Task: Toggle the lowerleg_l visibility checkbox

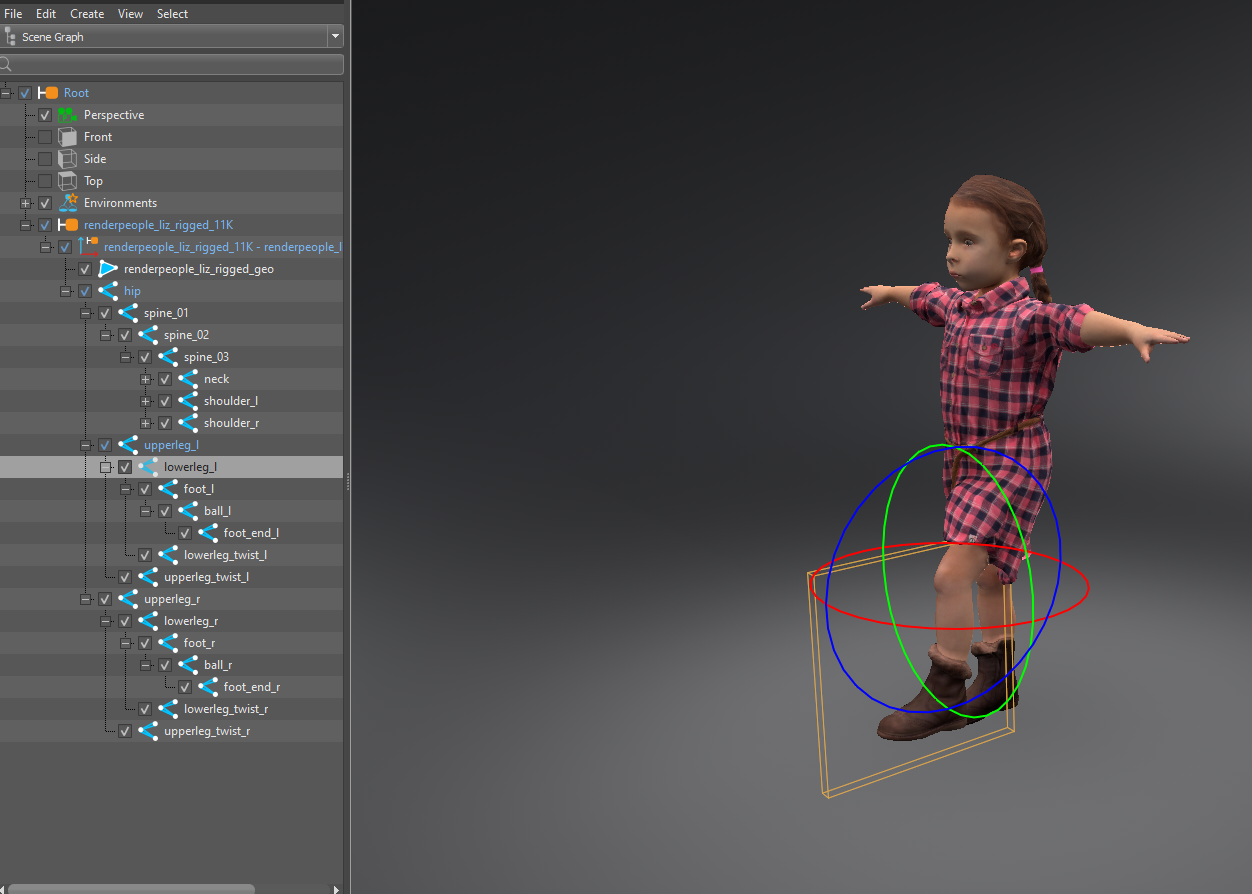Action: tap(125, 466)
